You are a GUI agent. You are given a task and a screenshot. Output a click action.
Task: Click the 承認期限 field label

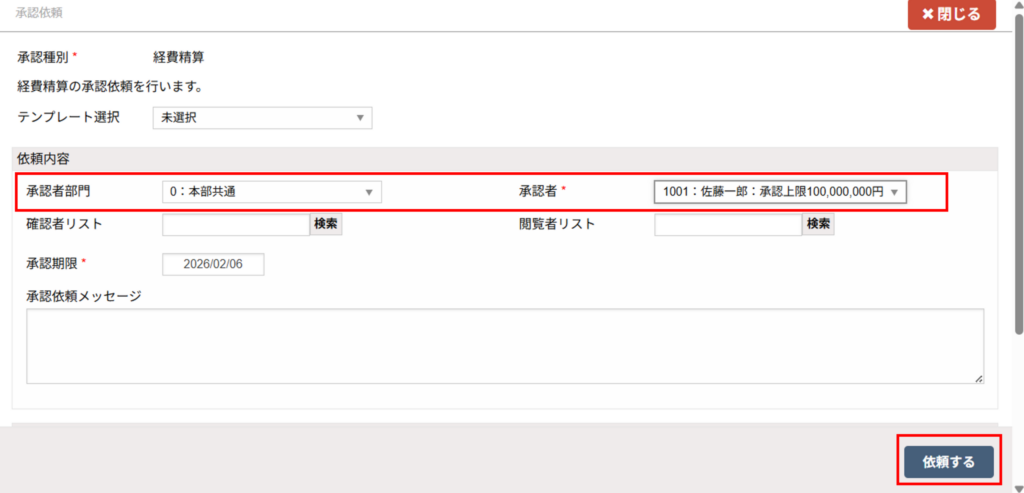[x=51, y=263]
